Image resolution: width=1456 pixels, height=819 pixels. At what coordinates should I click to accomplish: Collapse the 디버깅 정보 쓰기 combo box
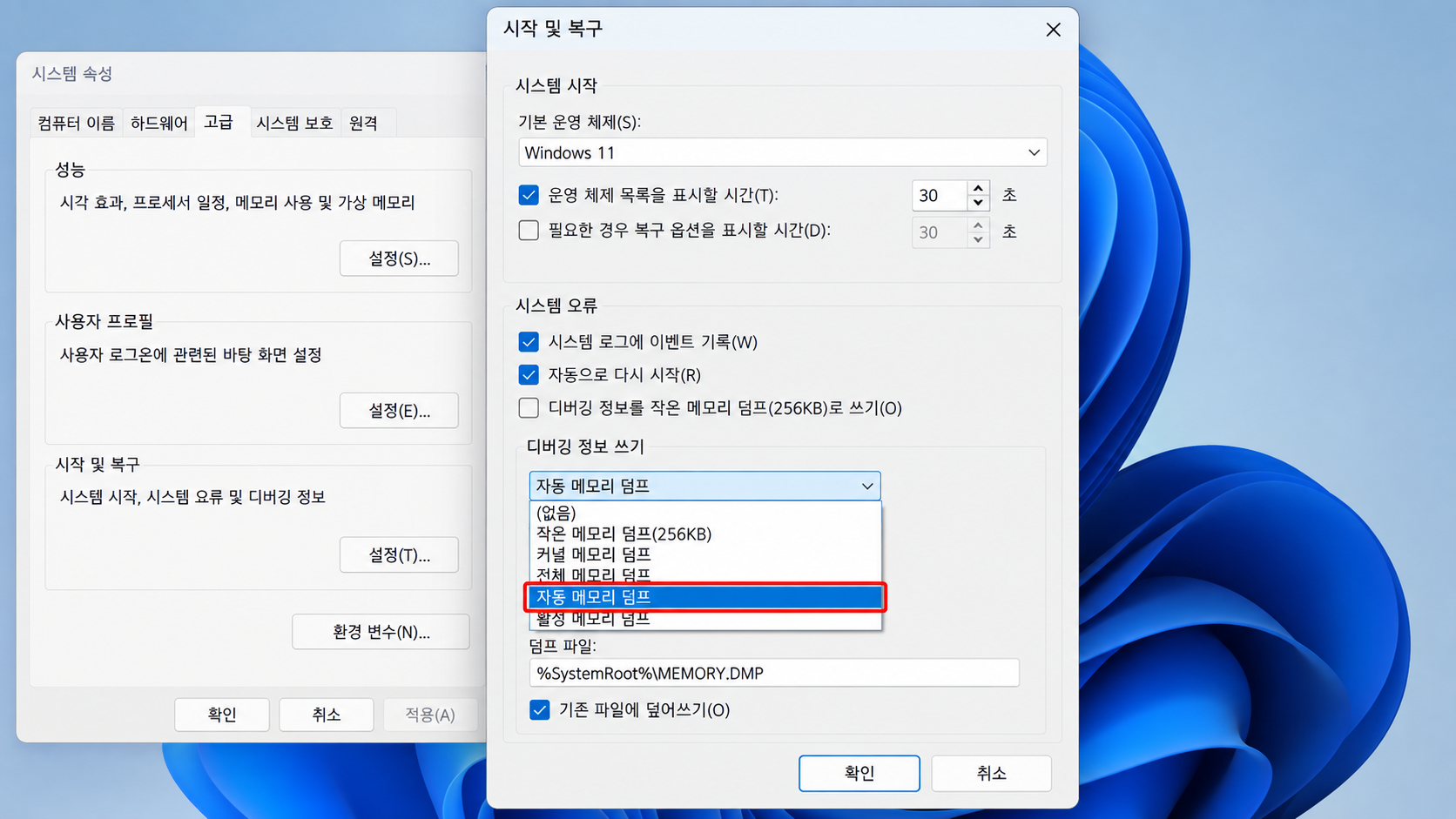click(x=704, y=486)
